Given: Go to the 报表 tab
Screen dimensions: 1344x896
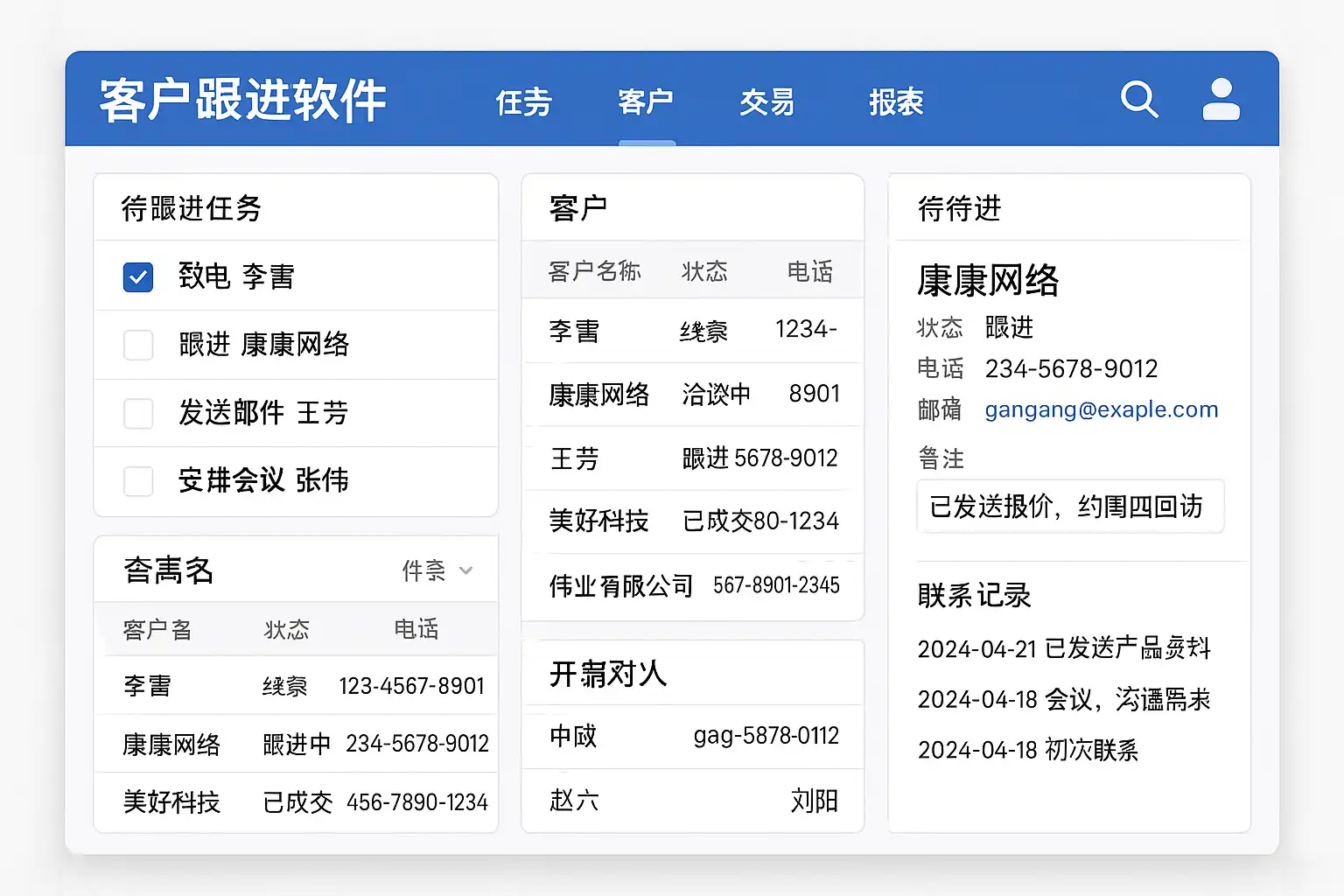Looking at the screenshot, I should pos(896,102).
